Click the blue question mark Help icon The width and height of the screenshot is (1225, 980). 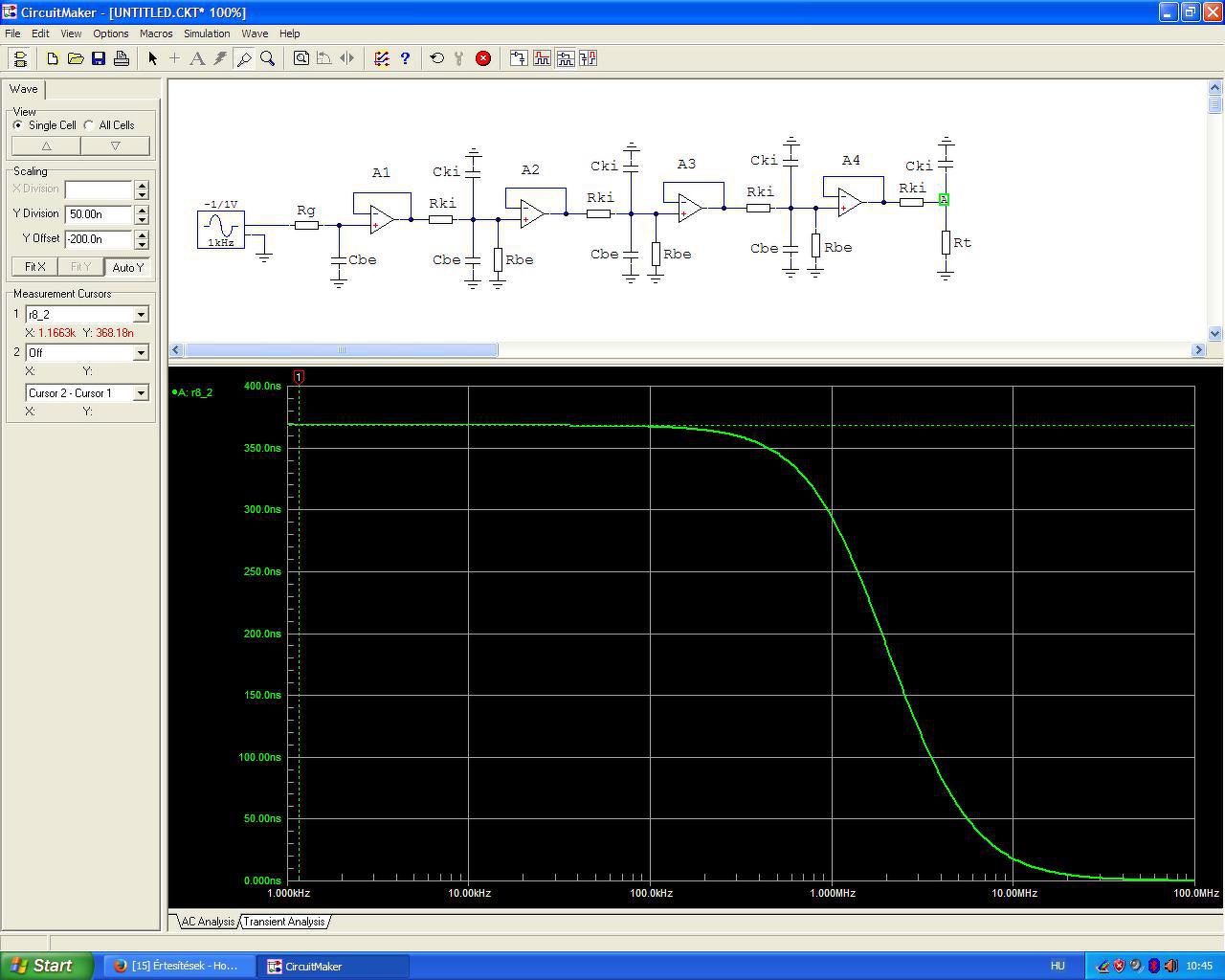[x=405, y=58]
